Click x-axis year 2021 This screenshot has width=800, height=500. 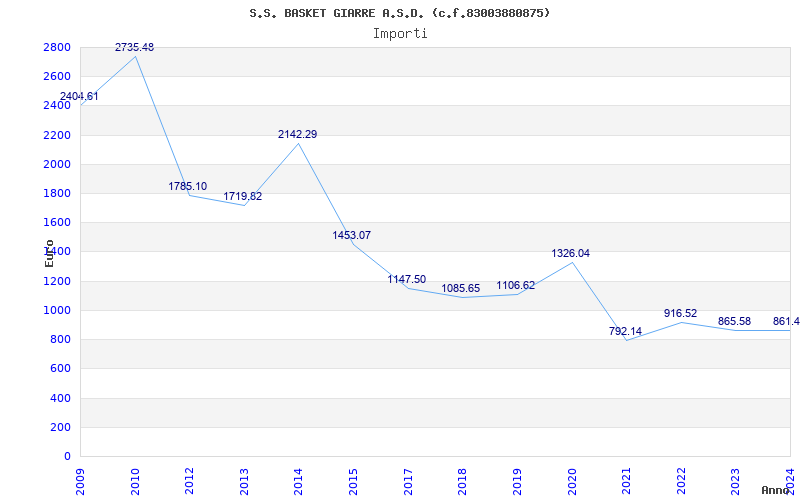[626, 481]
